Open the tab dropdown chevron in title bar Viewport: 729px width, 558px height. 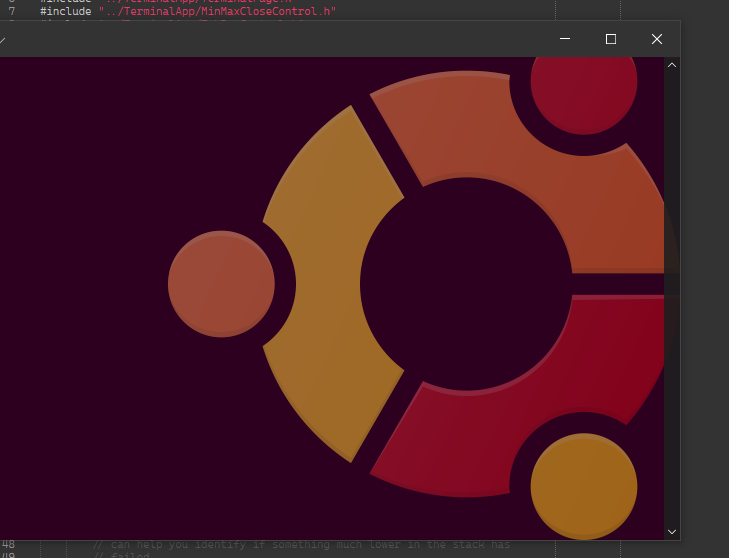2,40
